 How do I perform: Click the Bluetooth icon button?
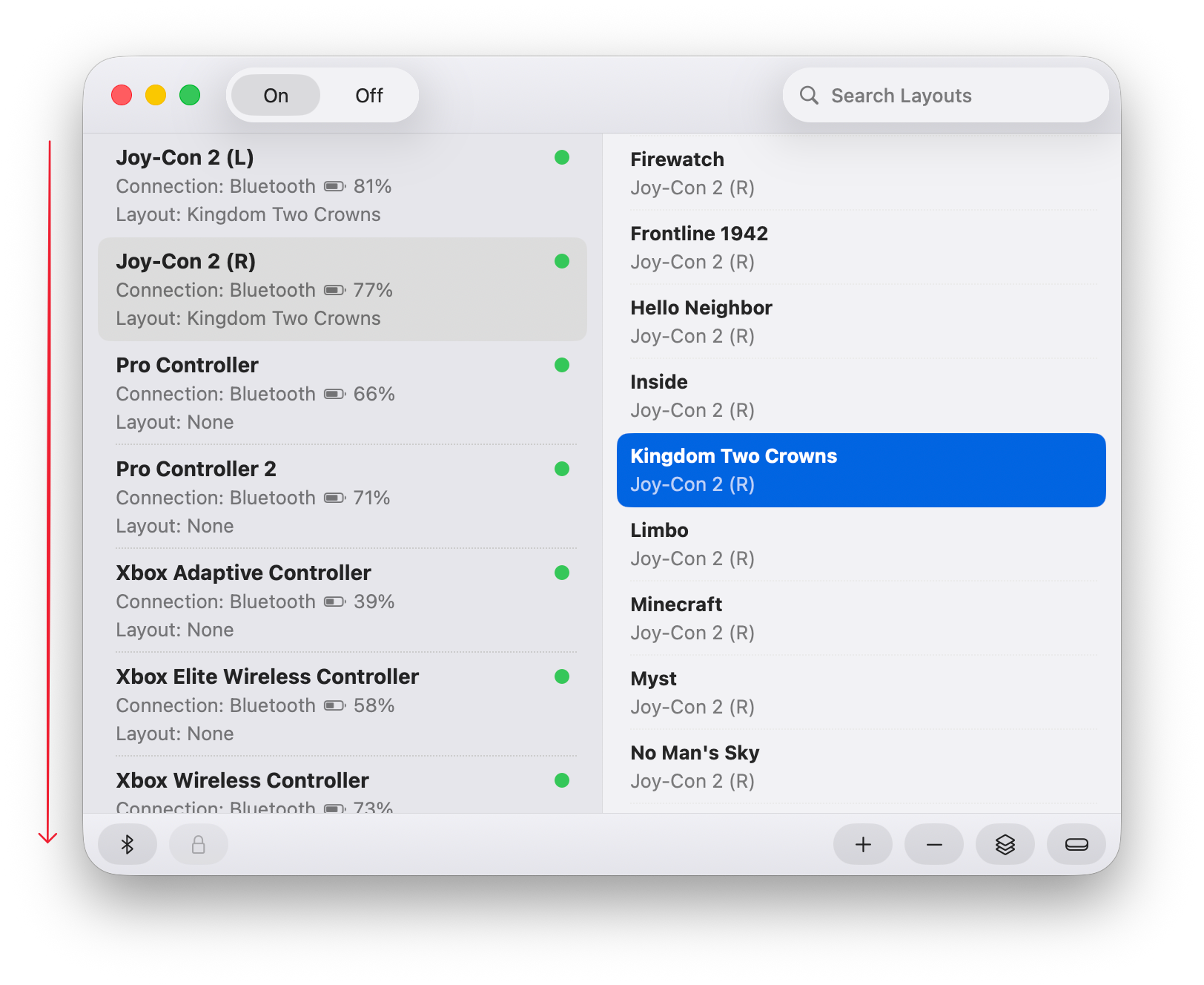[x=128, y=844]
